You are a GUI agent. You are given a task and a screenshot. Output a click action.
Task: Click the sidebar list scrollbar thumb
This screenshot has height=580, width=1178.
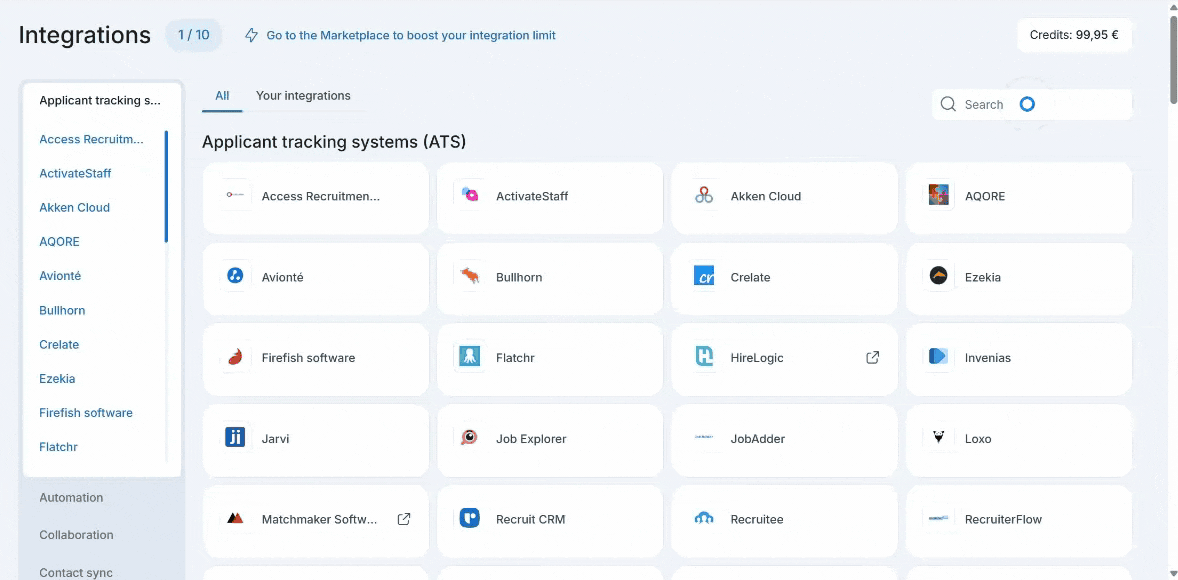[x=166, y=186]
